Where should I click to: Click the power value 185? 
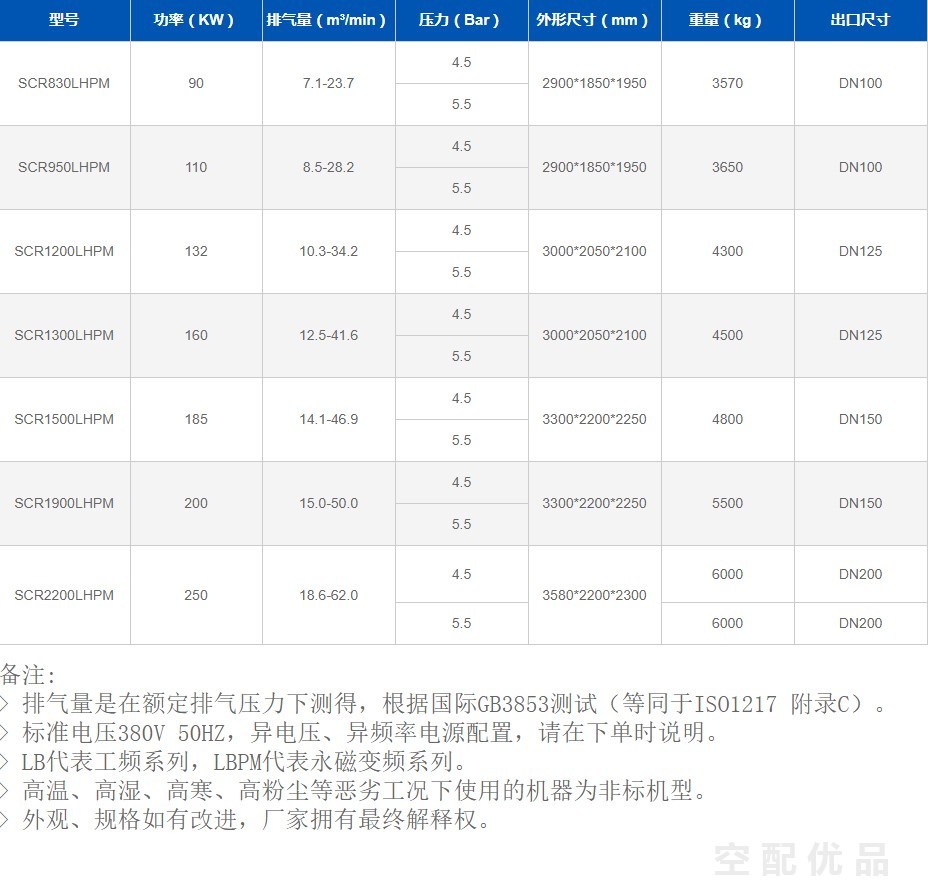pyautogui.click(x=196, y=419)
